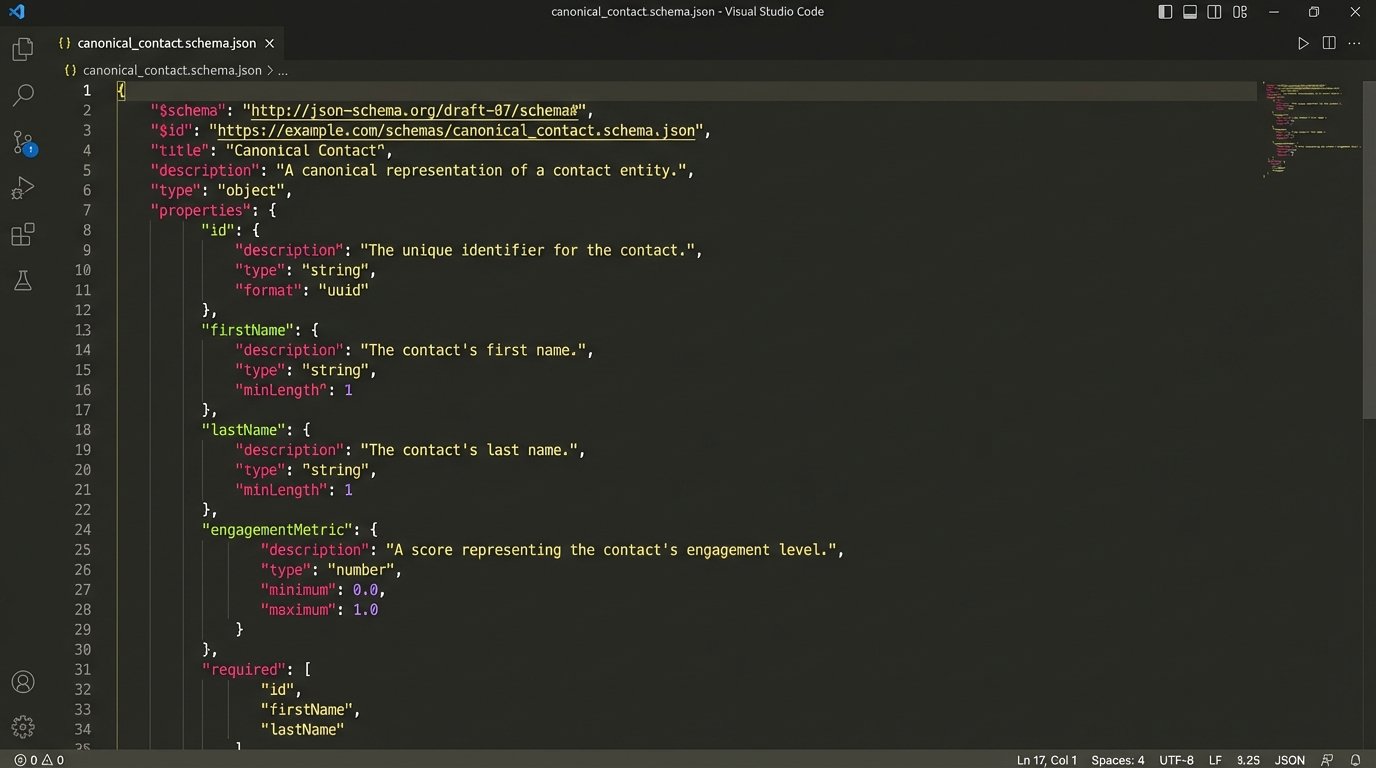The height and width of the screenshot is (768, 1376).
Task: Select the canonical_contact.schema.json editor tab
Action: click(167, 44)
